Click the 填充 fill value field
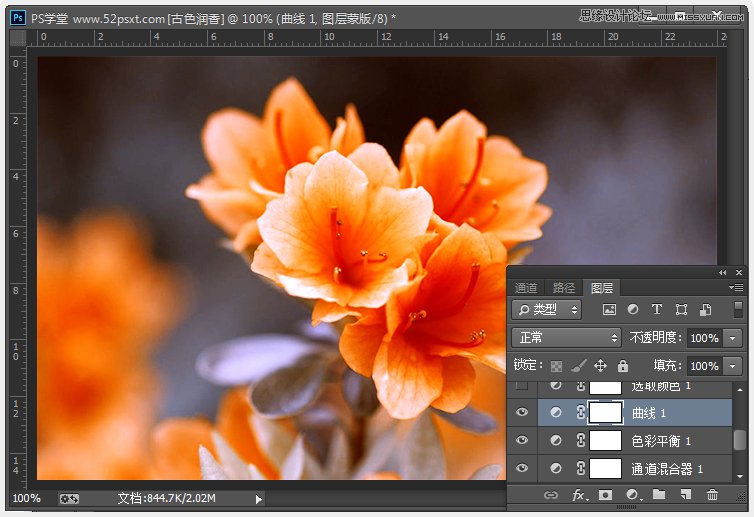 coord(704,366)
